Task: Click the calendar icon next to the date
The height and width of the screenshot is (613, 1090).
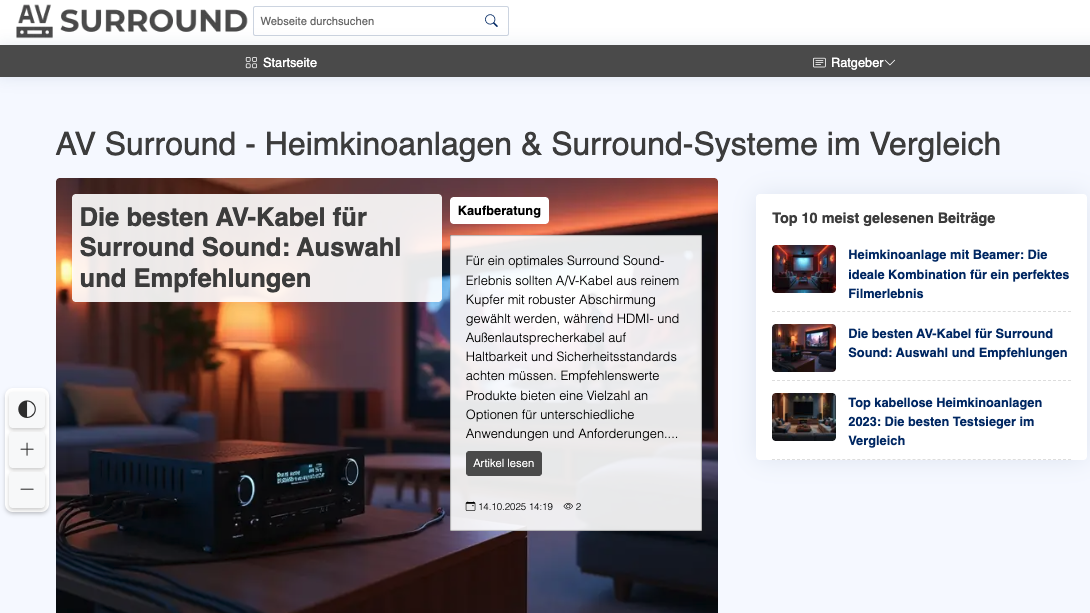Action: [470, 506]
